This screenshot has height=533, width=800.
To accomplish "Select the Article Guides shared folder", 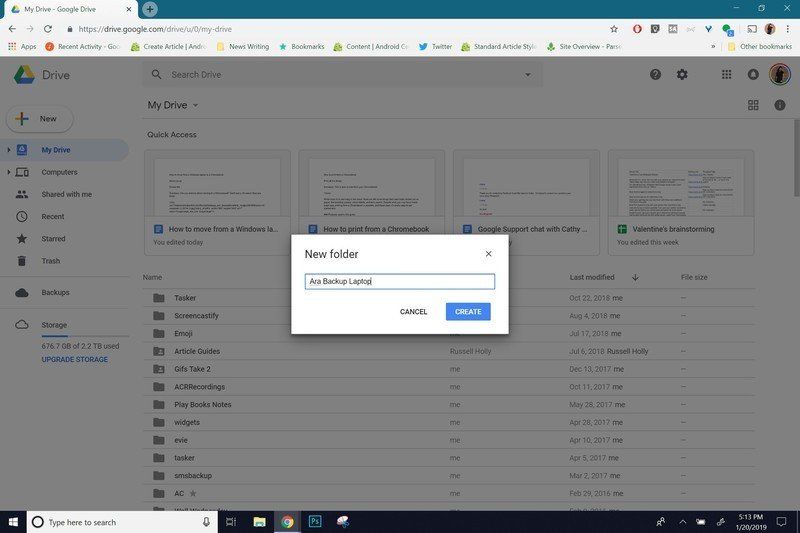I will 449,351.
